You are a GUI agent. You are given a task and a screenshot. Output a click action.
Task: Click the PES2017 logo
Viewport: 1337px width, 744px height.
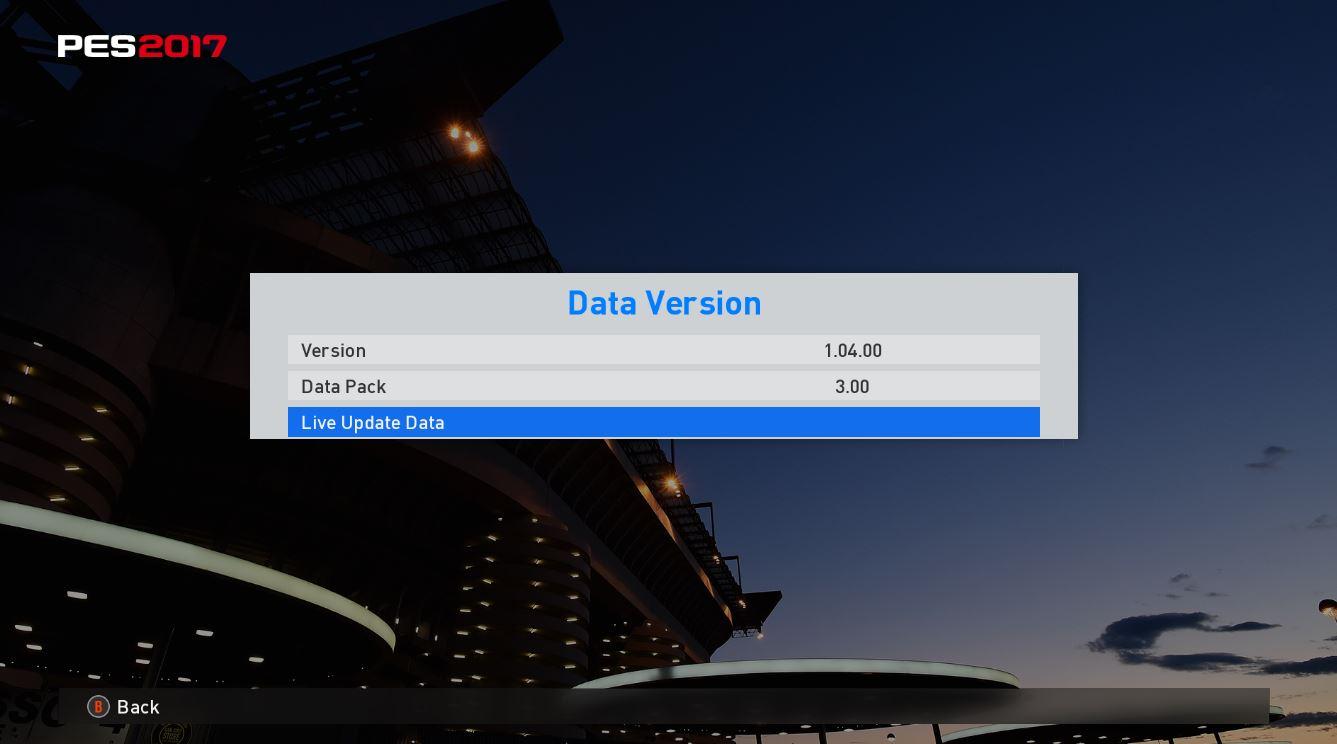142,46
